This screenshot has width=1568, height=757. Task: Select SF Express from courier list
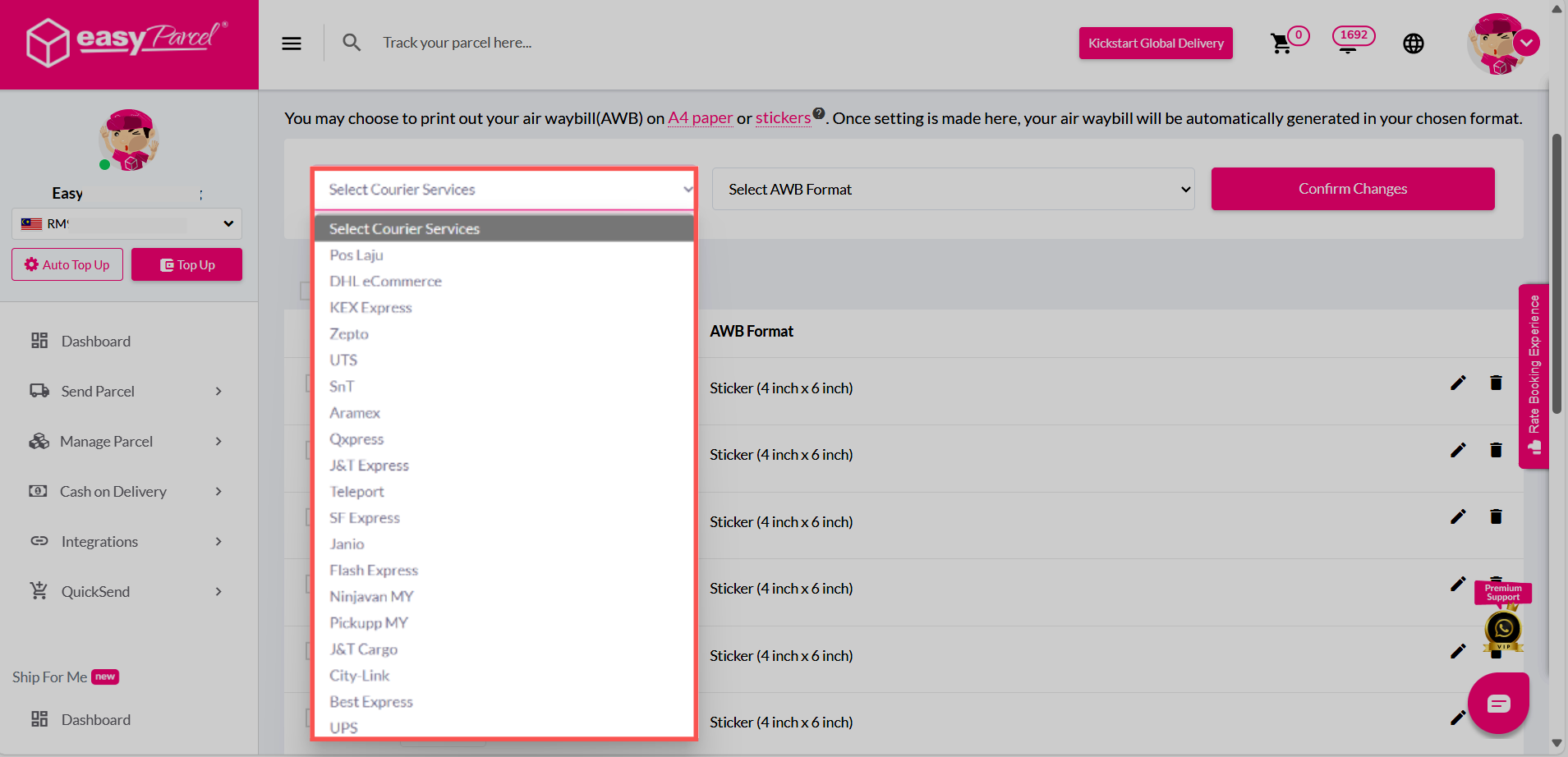(x=504, y=518)
